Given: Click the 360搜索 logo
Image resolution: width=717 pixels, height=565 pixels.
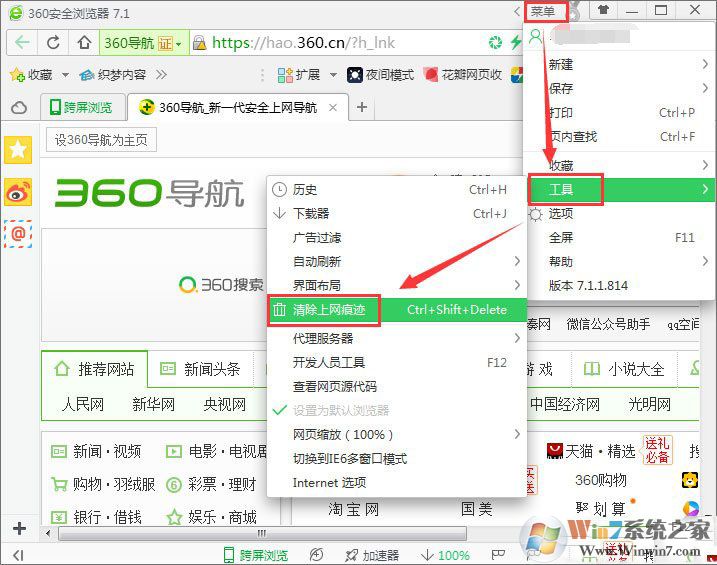Looking at the screenshot, I should point(221,285).
